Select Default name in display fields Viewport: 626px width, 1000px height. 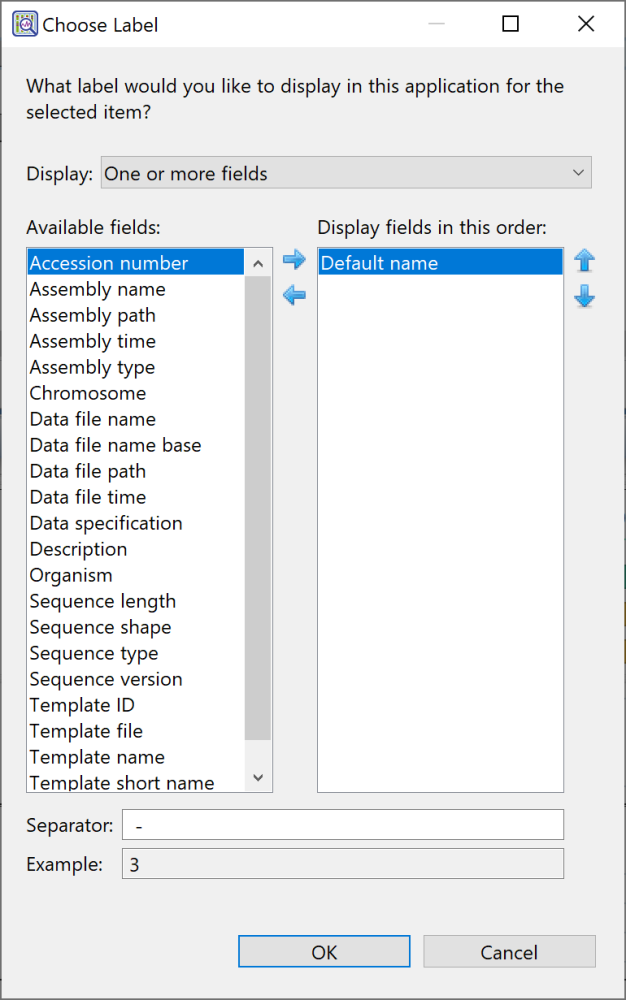[x=379, y=263]
